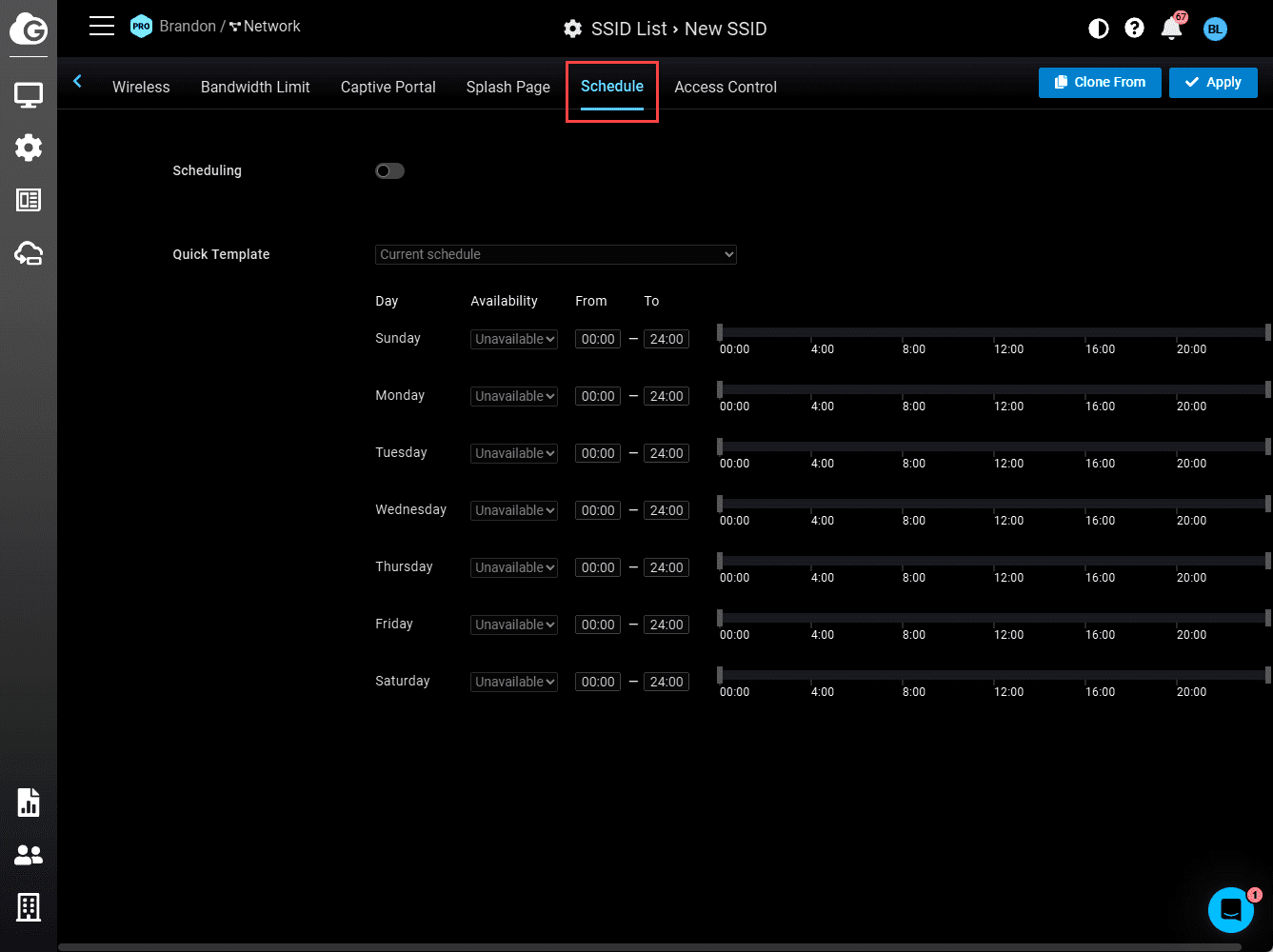
Task: Click the Sunday To time field
Action: 666,339
